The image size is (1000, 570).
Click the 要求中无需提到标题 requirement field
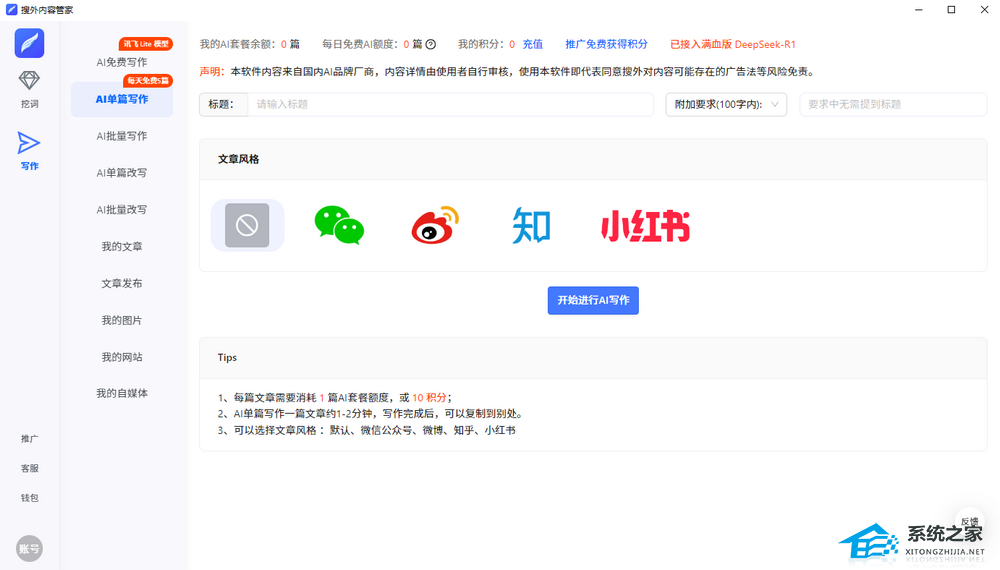click(x=892, y=105)
